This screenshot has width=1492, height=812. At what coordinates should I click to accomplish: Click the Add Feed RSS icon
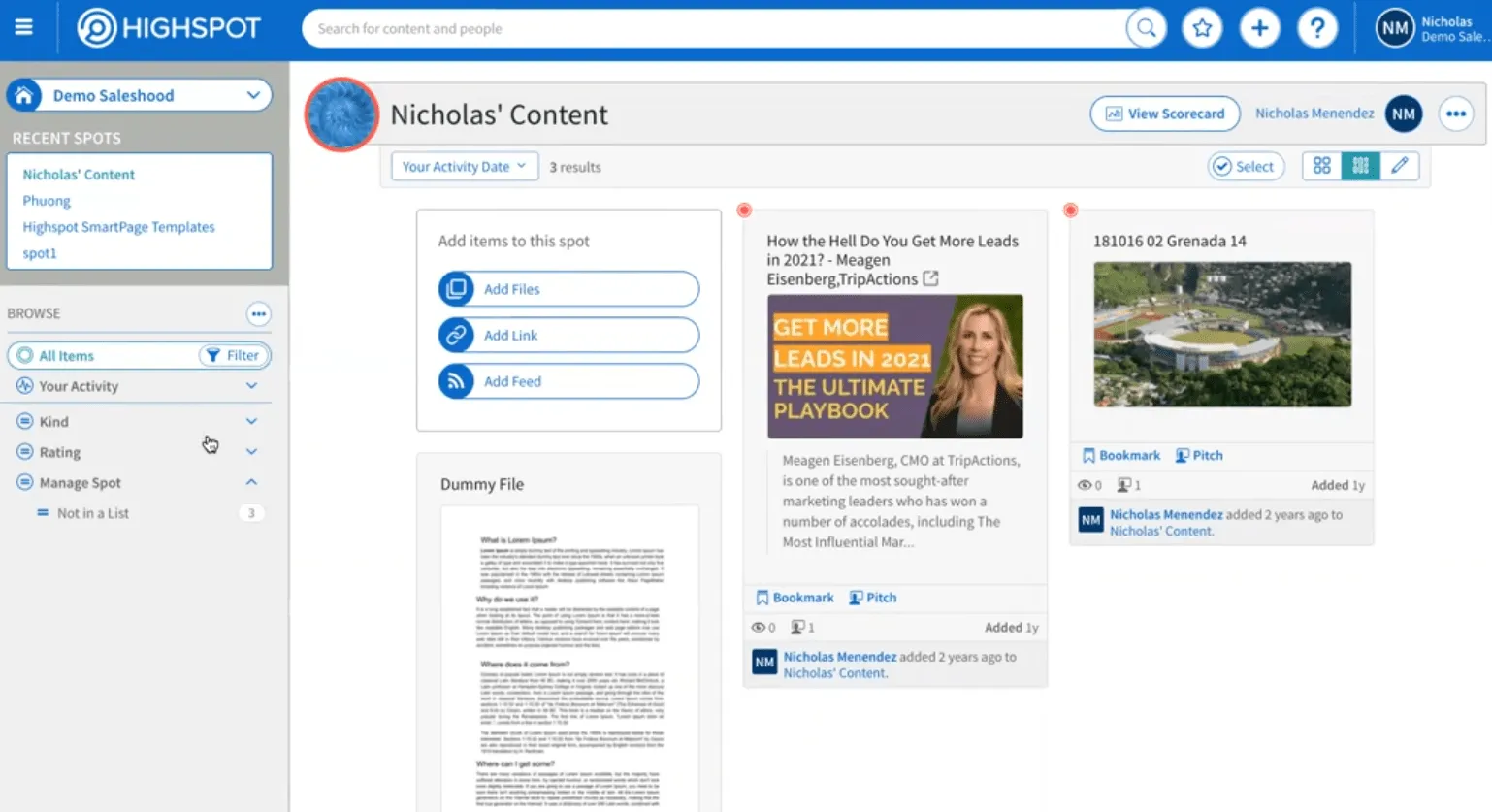click(x=456, y=381)
